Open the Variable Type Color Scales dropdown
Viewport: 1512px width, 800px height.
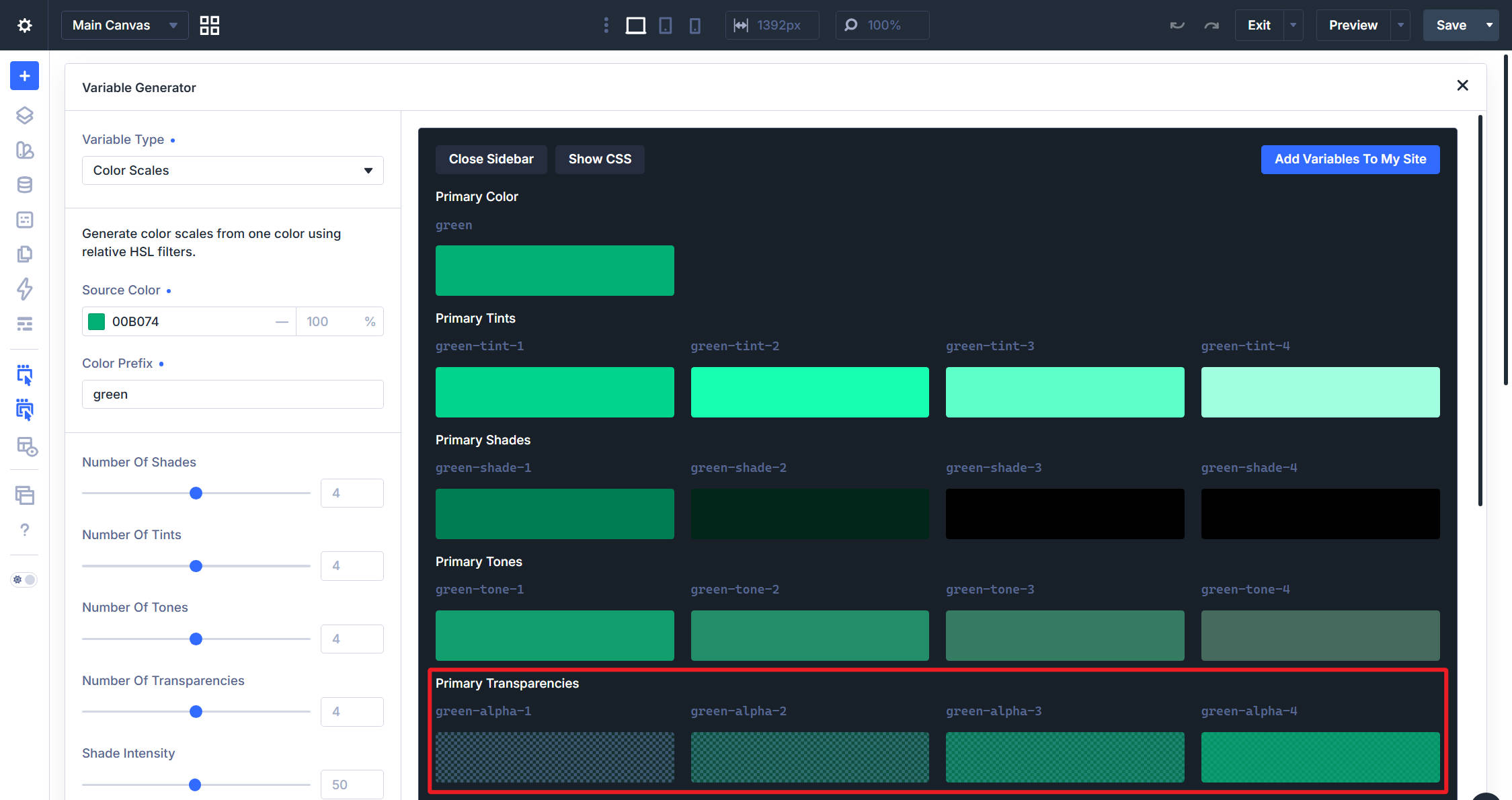(233, 171)
